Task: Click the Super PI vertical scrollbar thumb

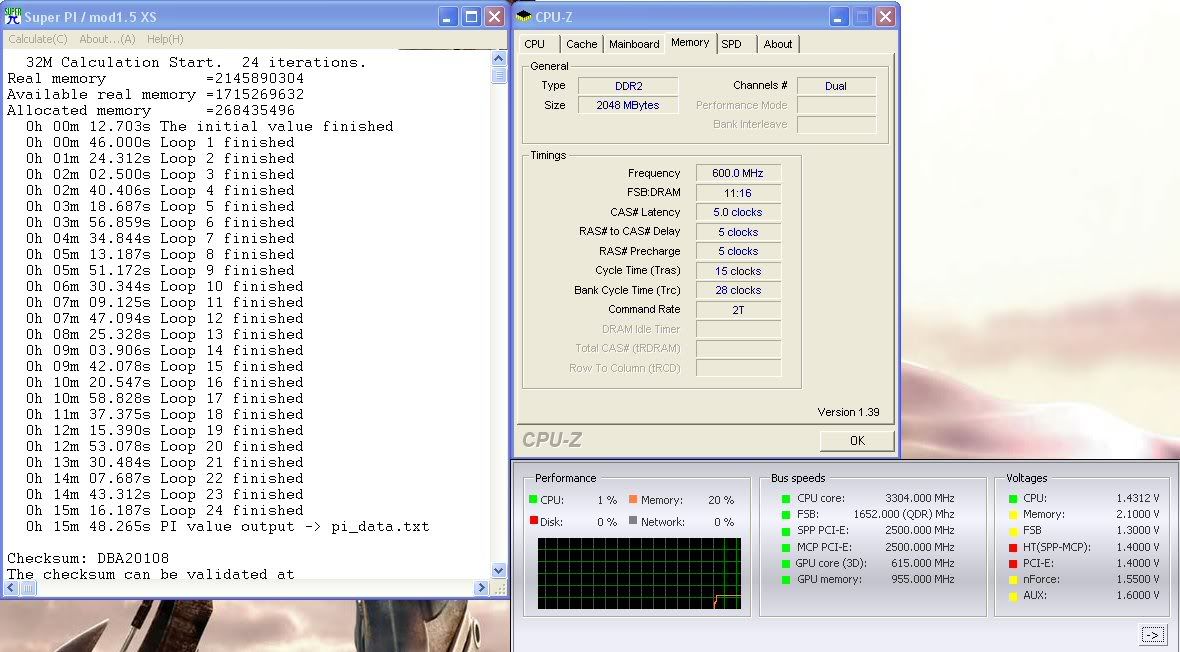Action: (498, 75)
